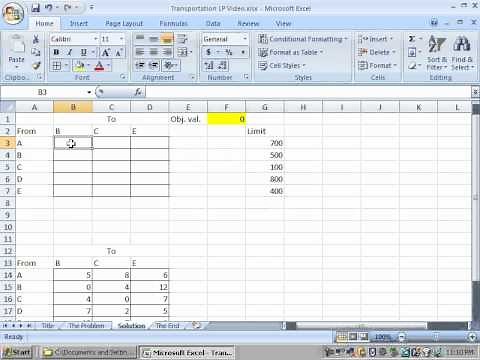Switch to the Insert ribbon tab
The image size is (480, 360).
click(79, 23)
